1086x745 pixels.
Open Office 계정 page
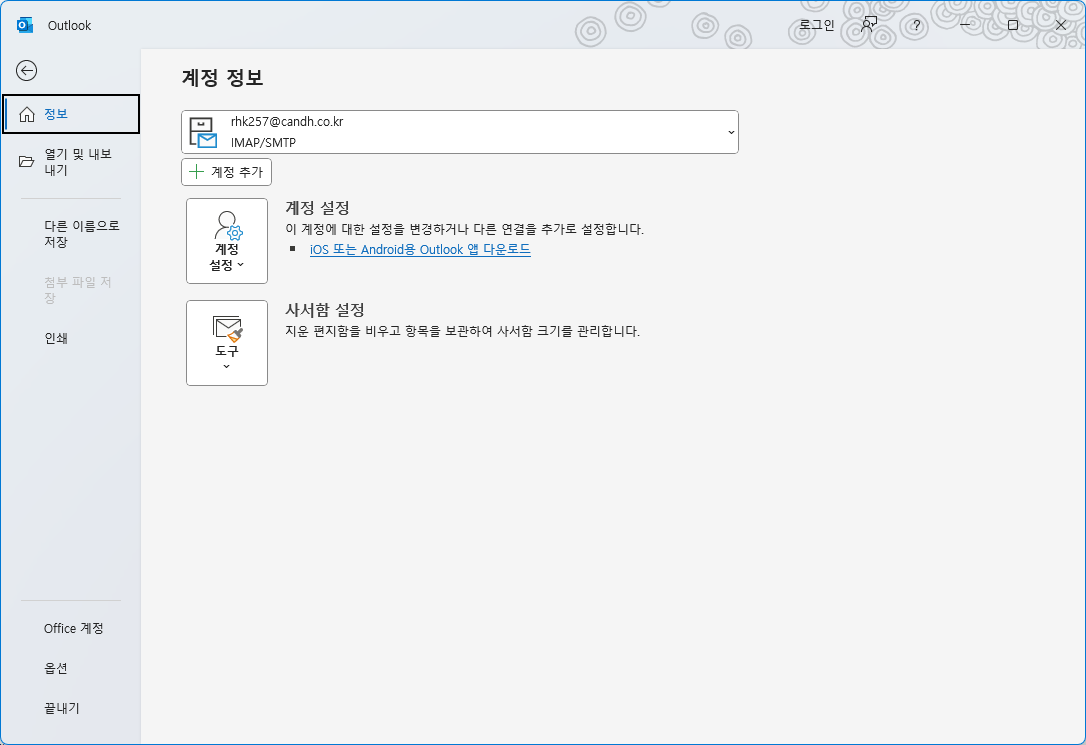click(71, 629)
